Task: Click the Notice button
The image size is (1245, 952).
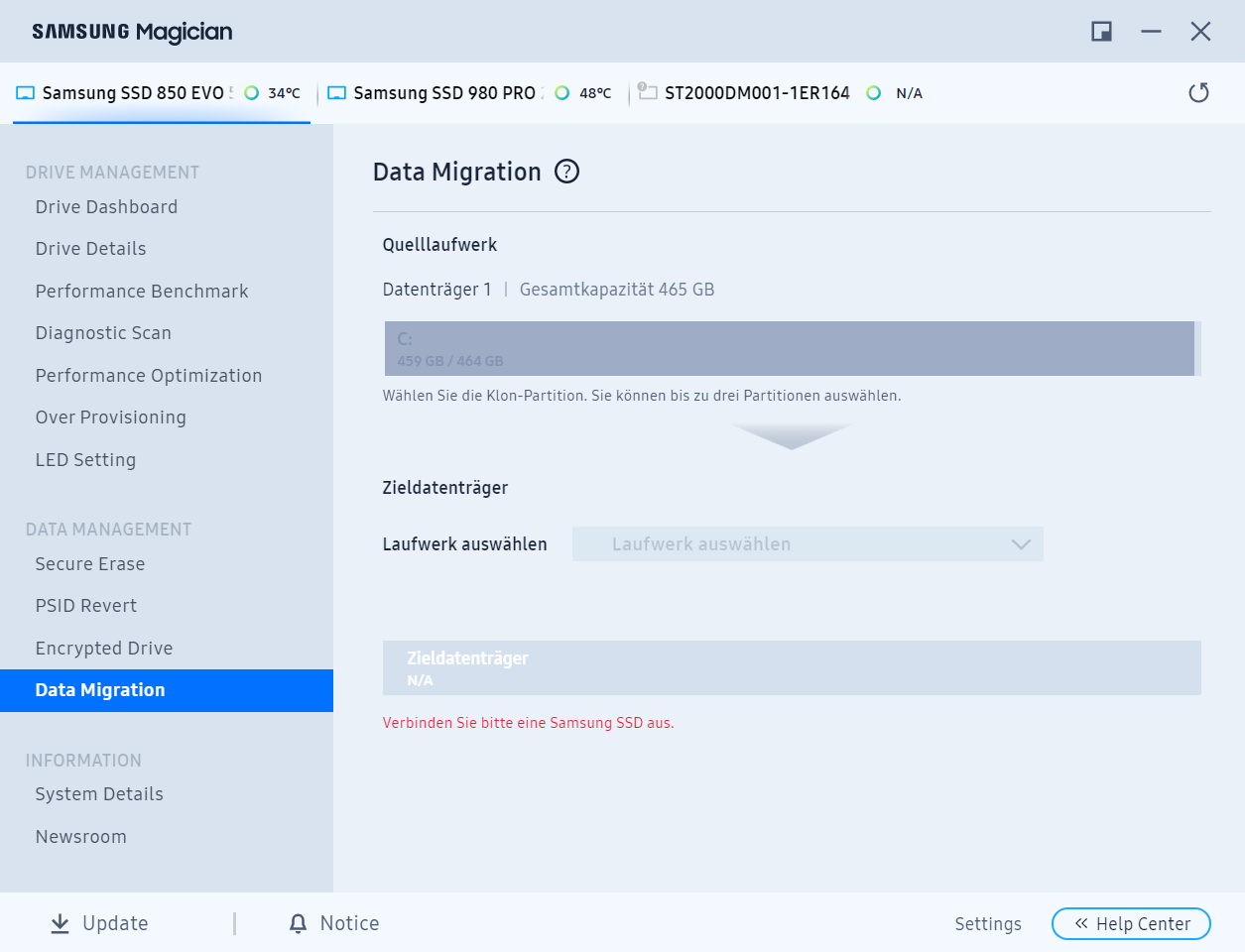Action: click(334, 923)
